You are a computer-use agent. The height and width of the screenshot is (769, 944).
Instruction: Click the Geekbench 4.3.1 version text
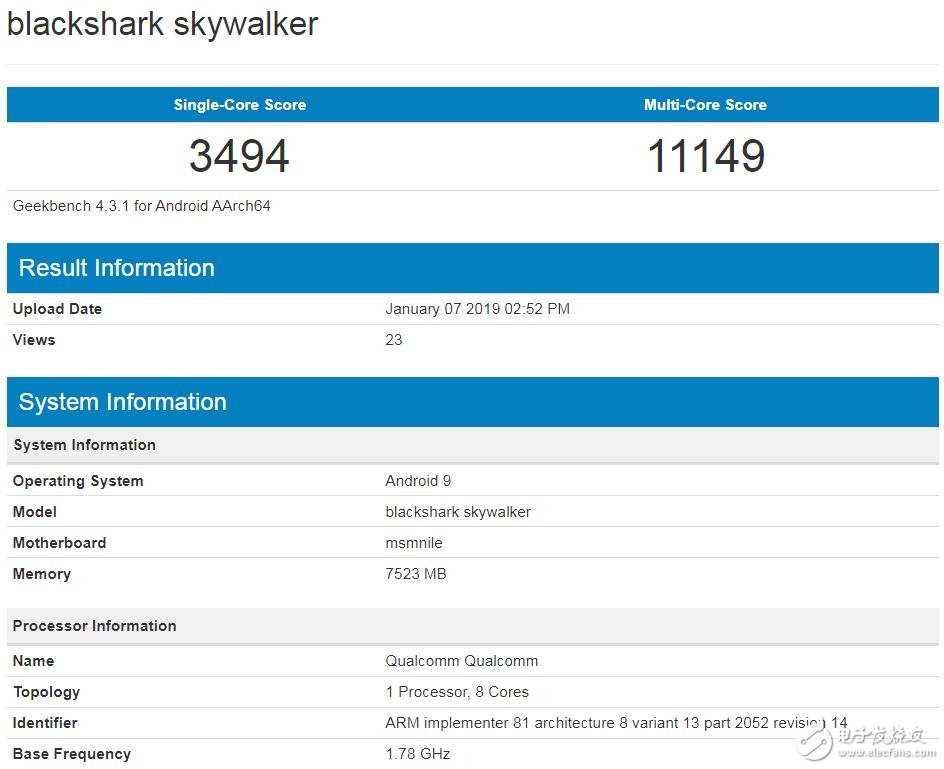pyautogui.click(x=142, y=206)
